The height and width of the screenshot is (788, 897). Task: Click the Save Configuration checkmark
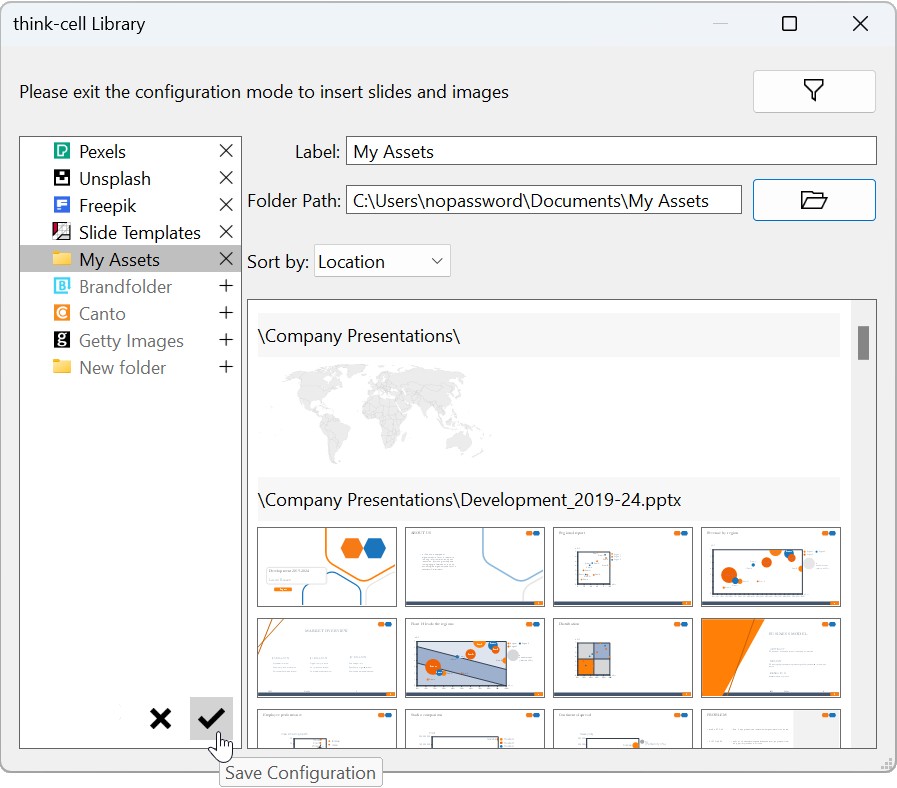[x=211, y=718]
